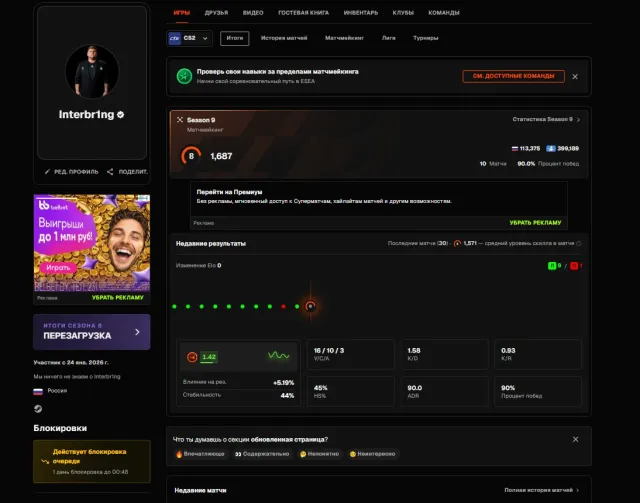This screenshot has width=640, height=503.
Task: Switch to the Матчмейкинг sub-tab
Action: [x=344, y=38]
